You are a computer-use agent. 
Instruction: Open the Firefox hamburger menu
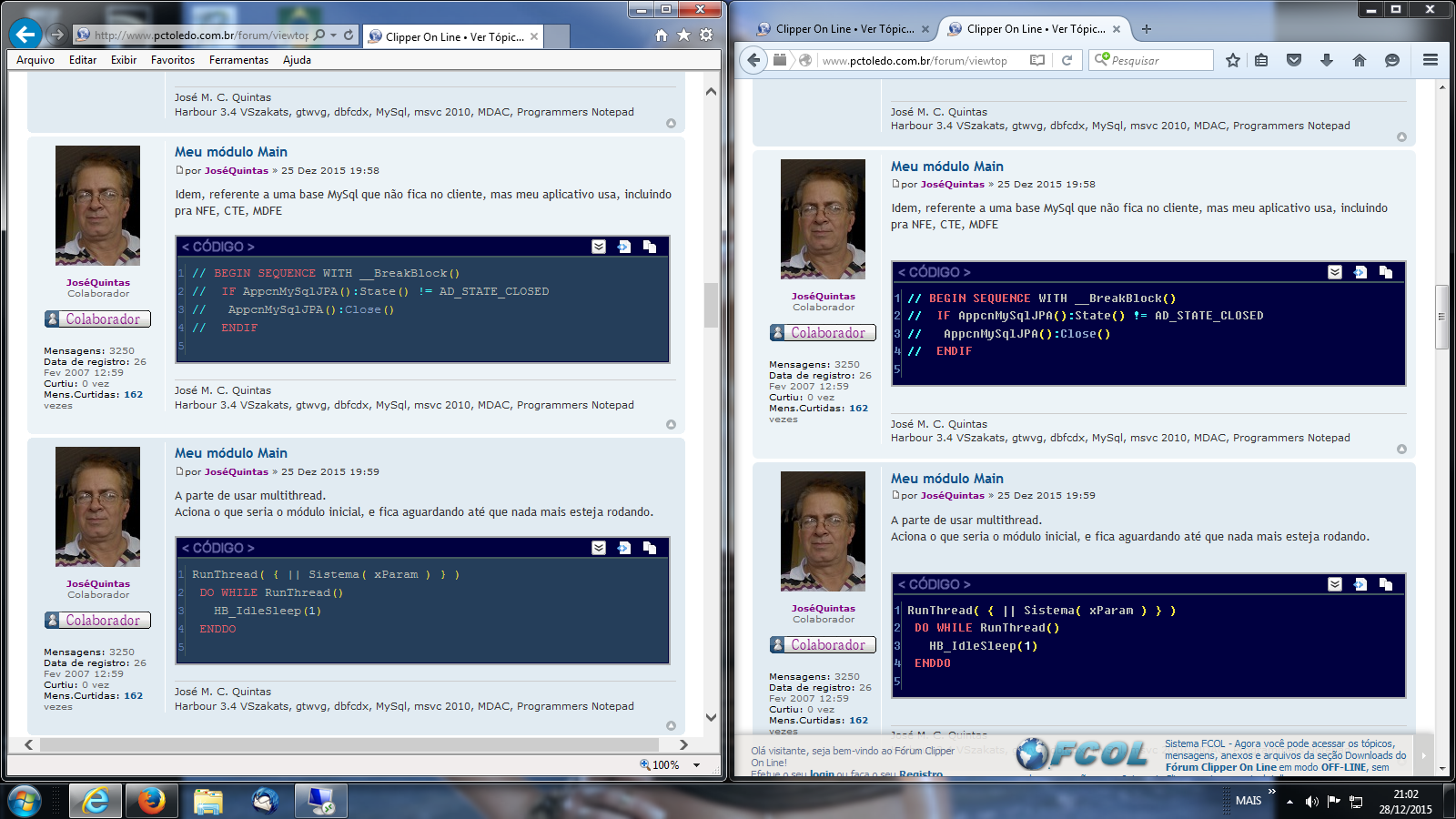1430,60
